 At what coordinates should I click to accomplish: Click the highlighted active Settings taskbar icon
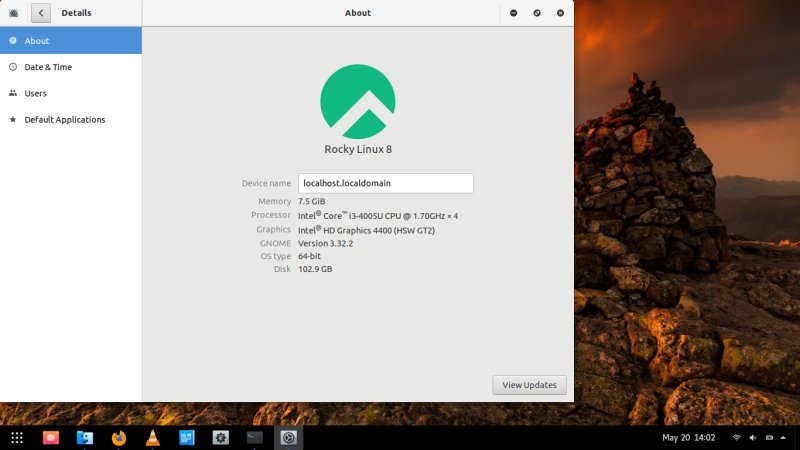(x=289, y=437)
